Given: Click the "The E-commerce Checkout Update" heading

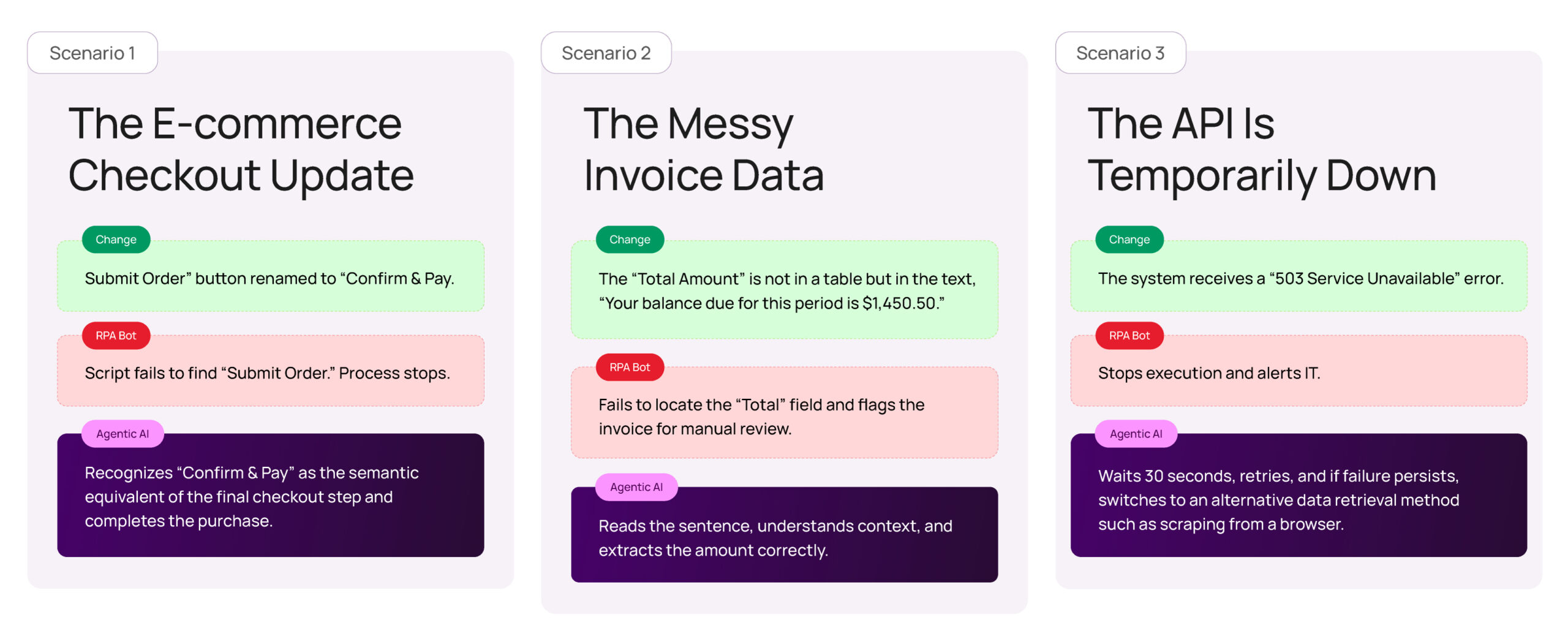Looking at the screenshot, I should click(241, 149).
